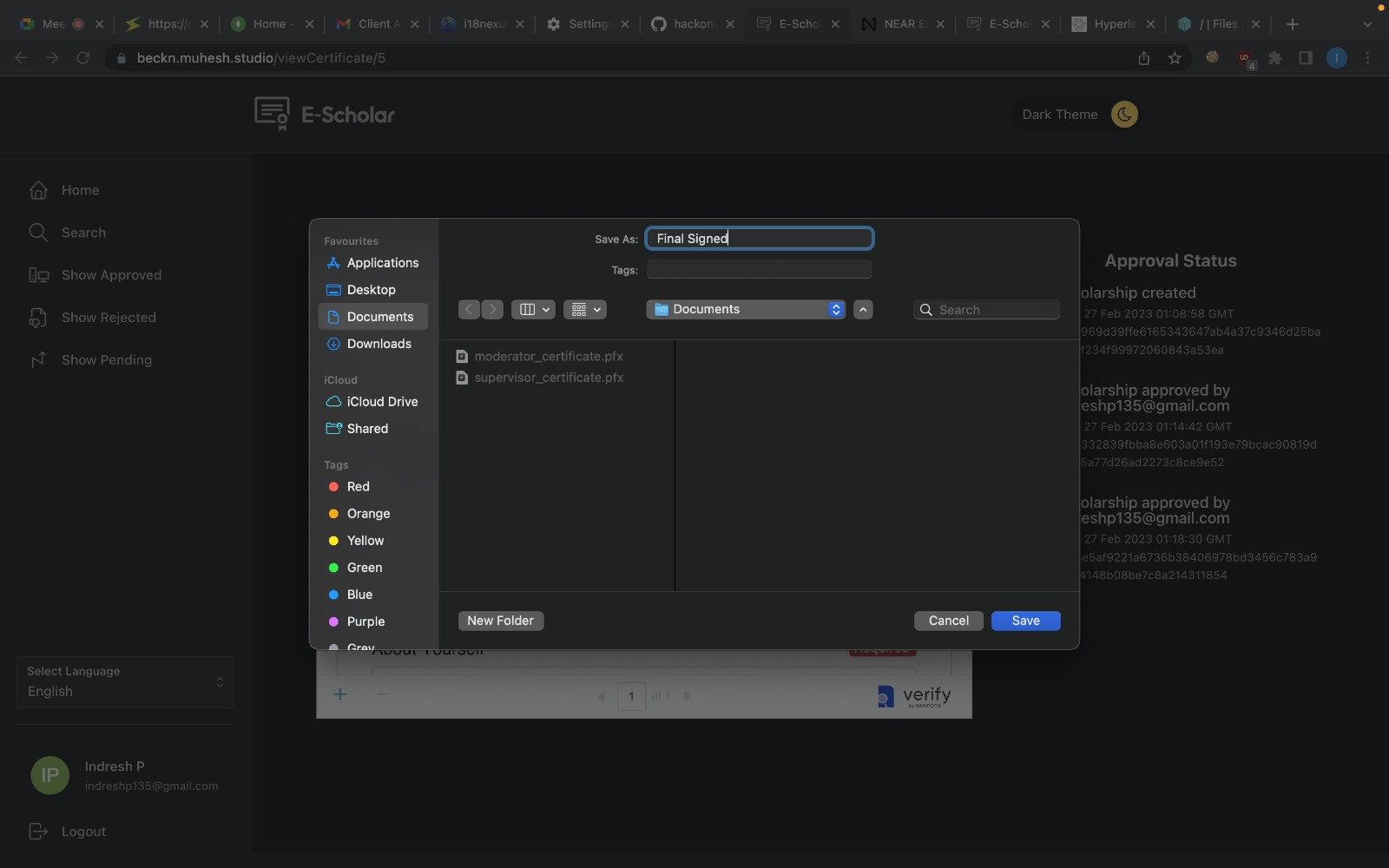Switch to the Client Gmail tab
Image resolution: width=1389 pixels, height=868 pixels.
[x=378, y=24]
